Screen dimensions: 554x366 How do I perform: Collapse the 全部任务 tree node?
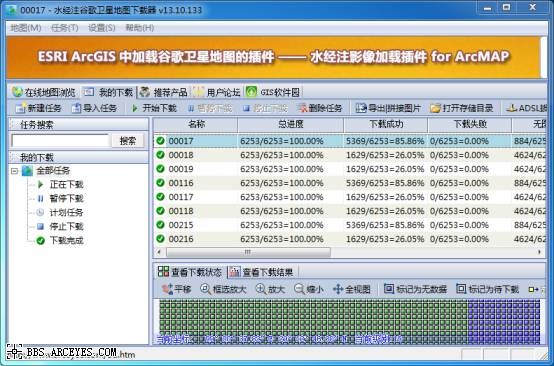(14, 171)
